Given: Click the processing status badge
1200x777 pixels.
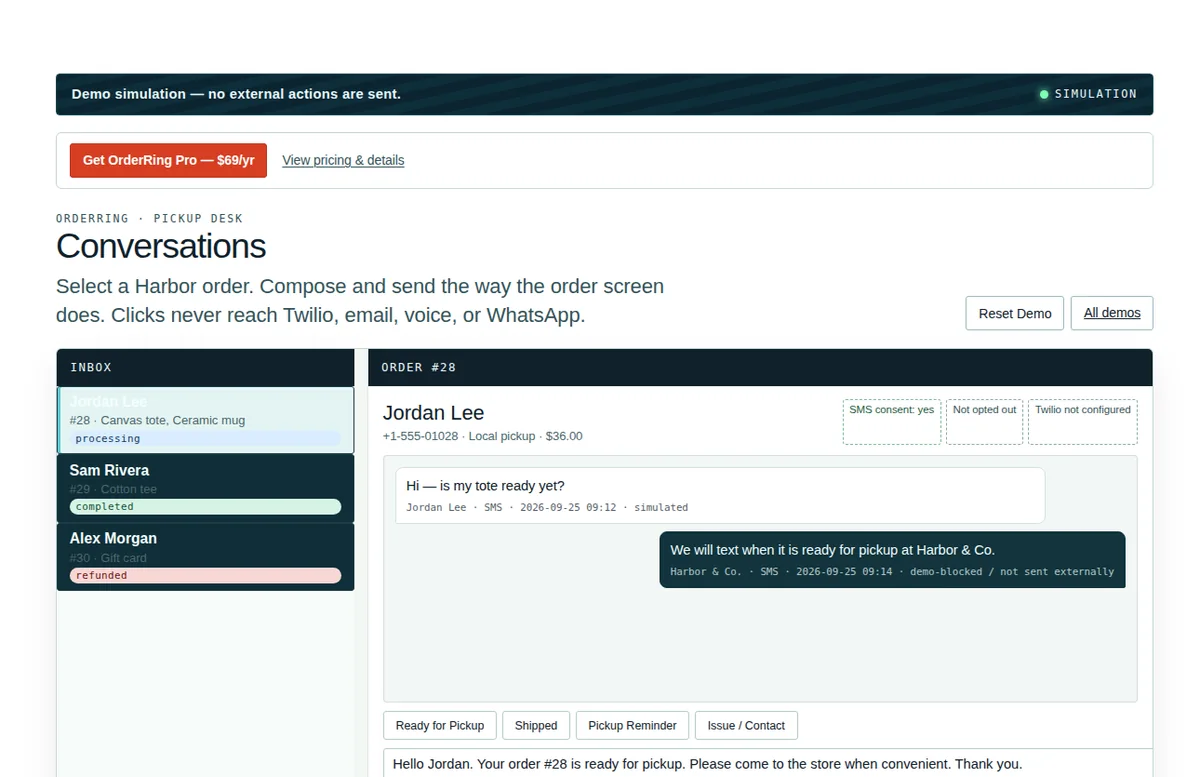Looking at the screenshot, I should coord(205,439).
